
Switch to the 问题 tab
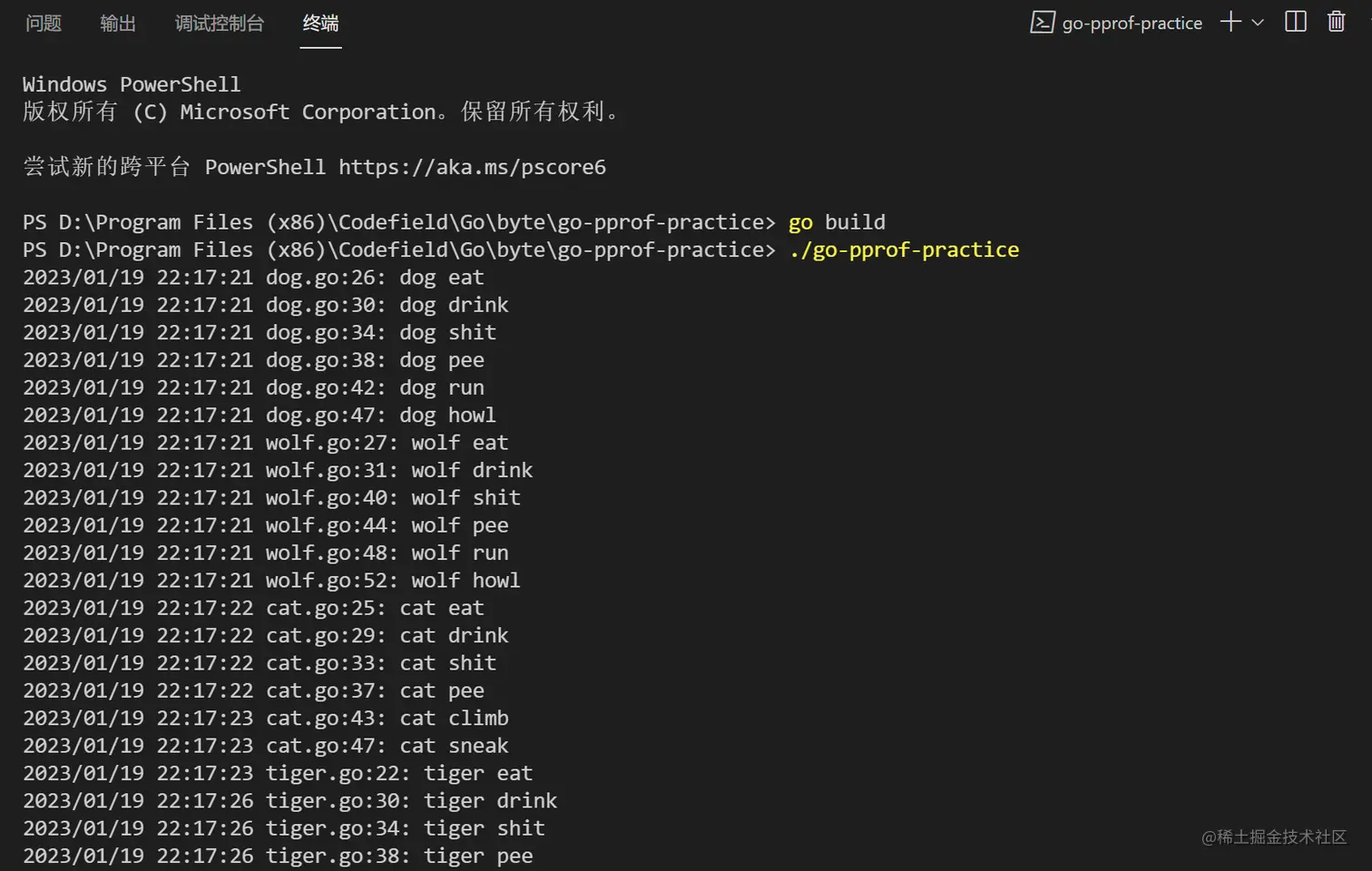tap(44, 24)
